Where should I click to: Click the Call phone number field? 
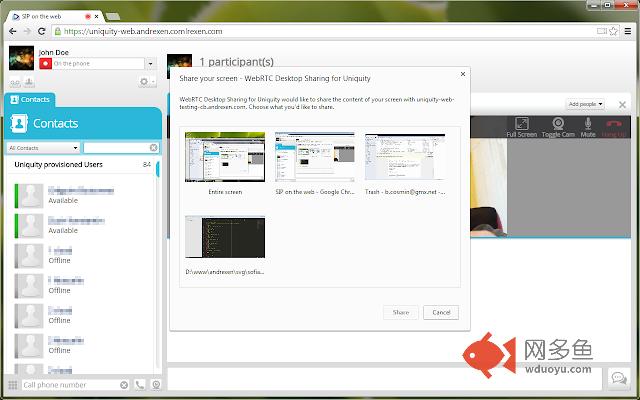(68, 384)
